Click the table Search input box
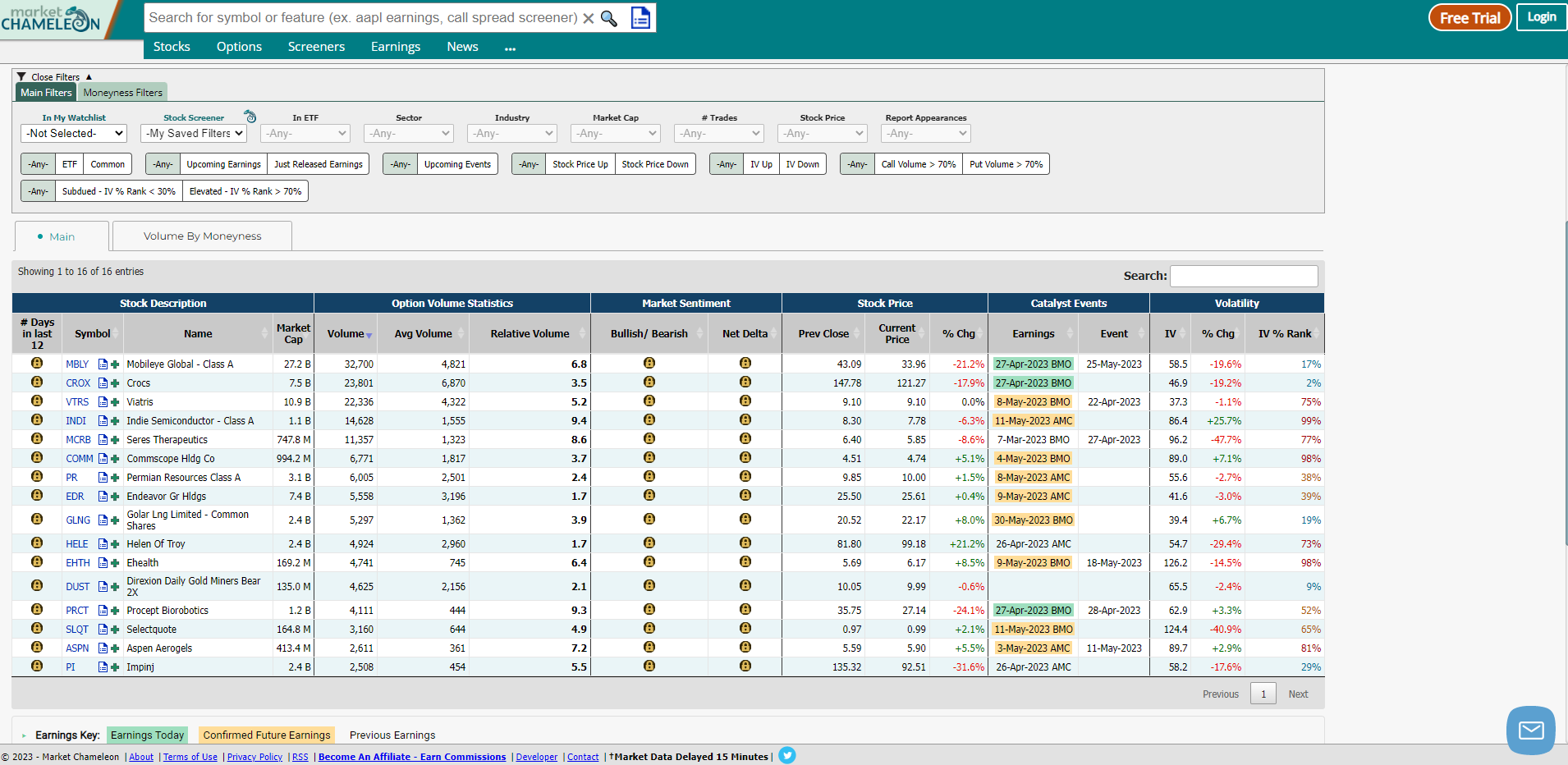This screenshot has width=1568, height=765. click(1244, 276)
